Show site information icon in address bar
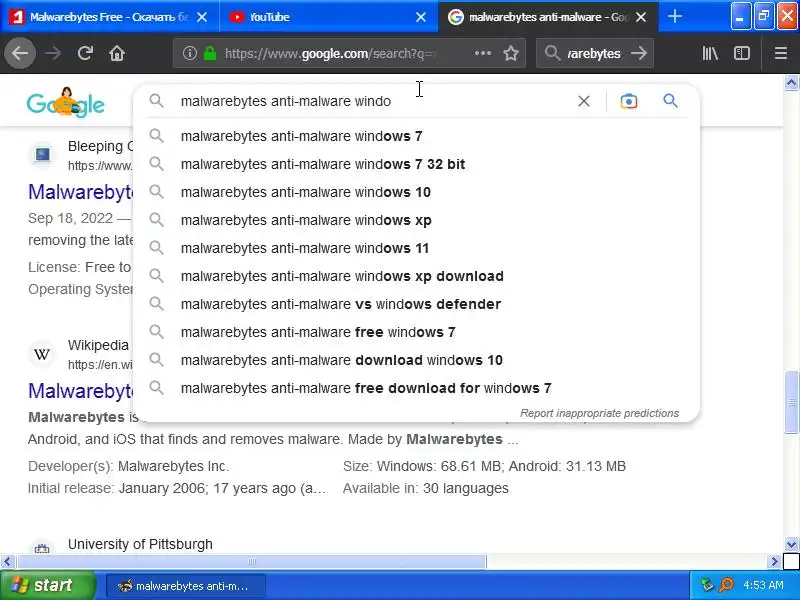Image resolution: width=800 pixels, height=600 pixels. (190, 53)
